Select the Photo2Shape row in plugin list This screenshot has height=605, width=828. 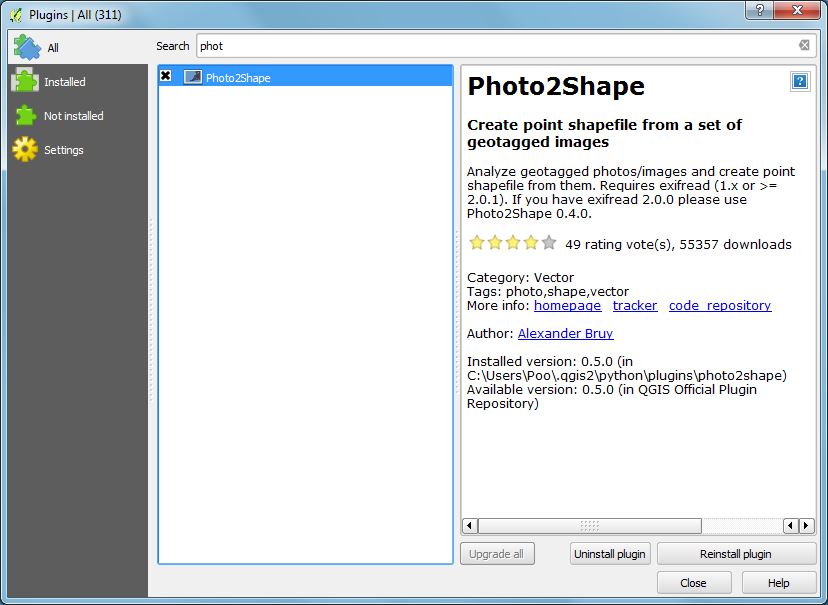[x=305, y=77]
